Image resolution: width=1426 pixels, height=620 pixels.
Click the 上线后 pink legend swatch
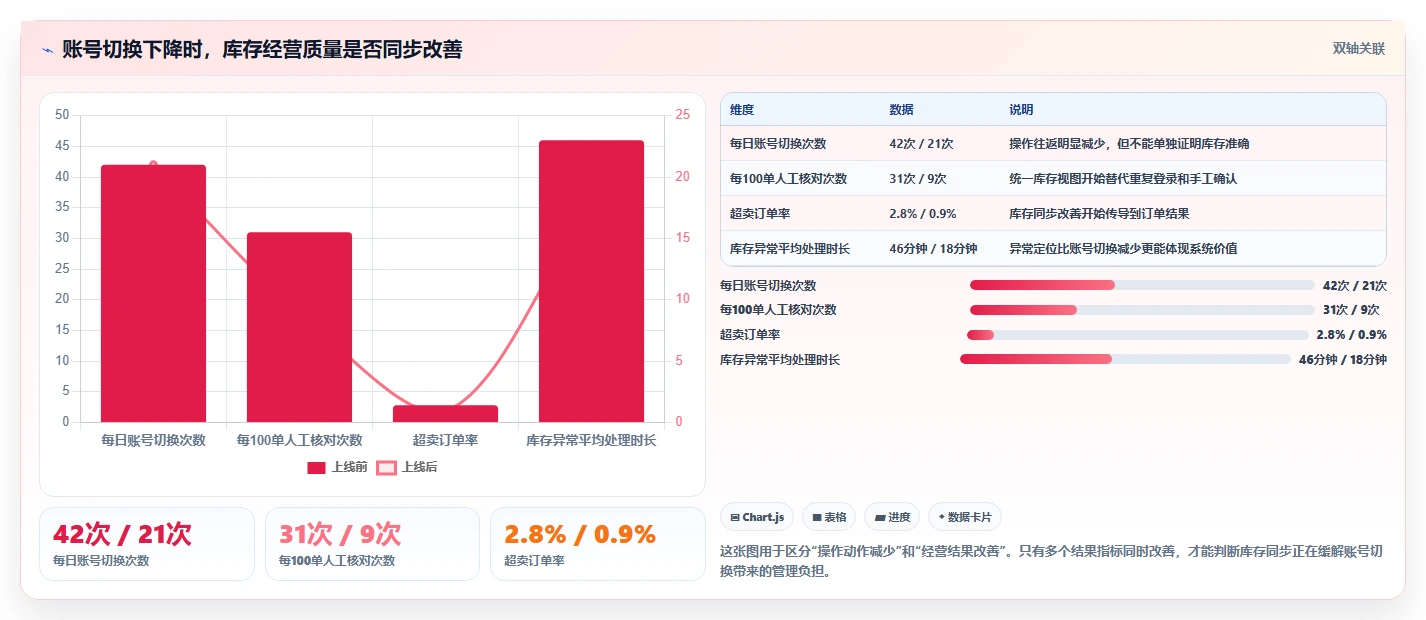[386, 467]
